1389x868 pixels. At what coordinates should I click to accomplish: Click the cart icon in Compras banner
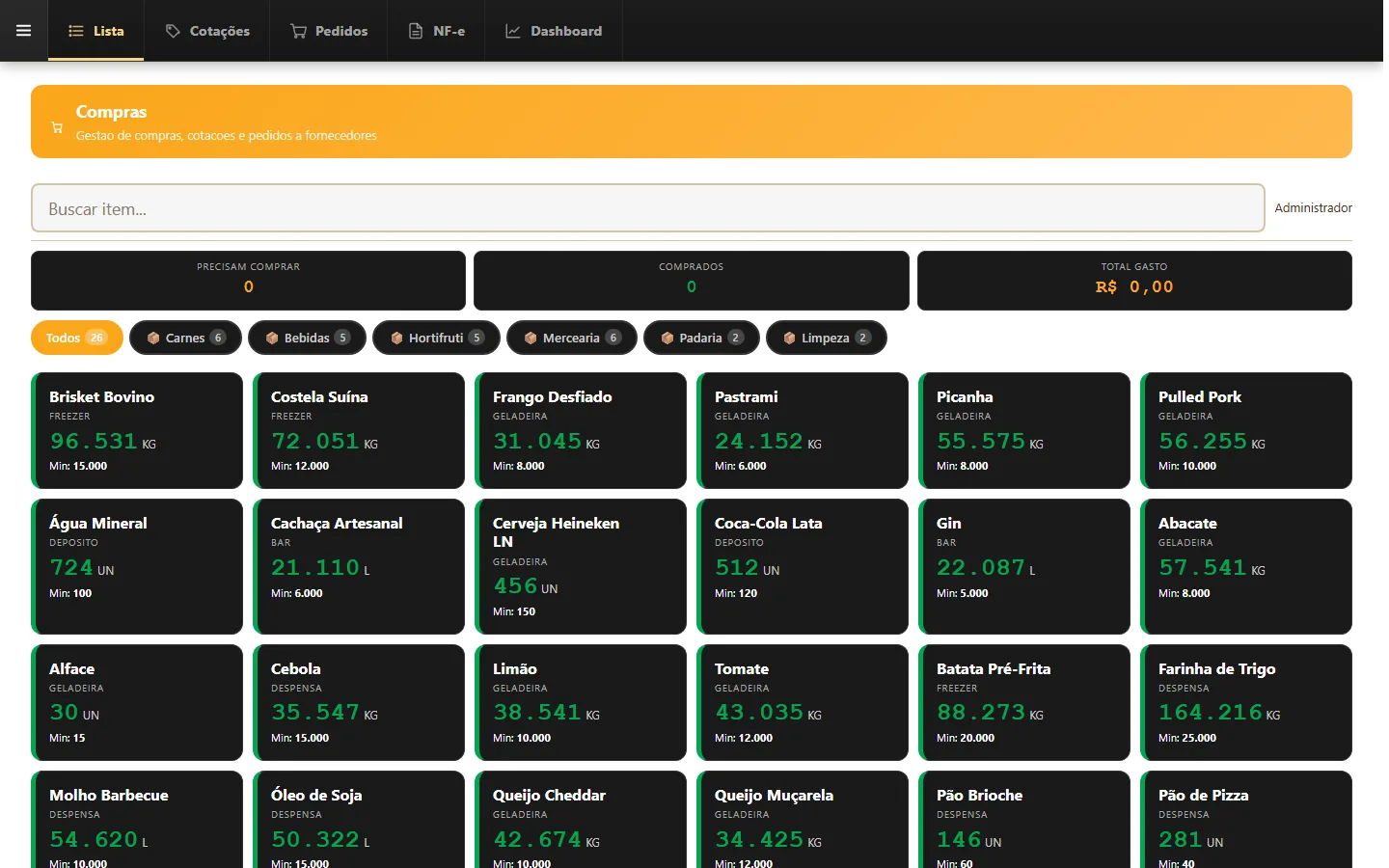click(x=57, y=127)
